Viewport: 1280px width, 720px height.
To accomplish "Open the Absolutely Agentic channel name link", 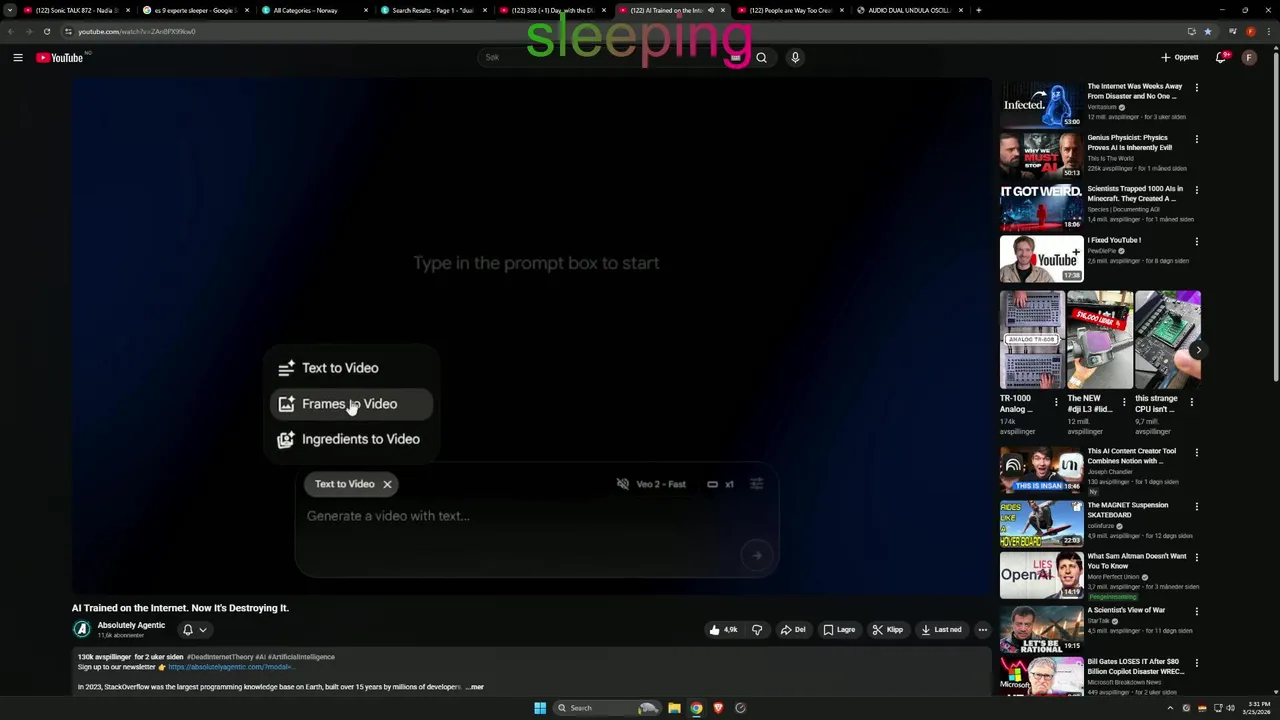I will pyautogui.click(x=131, y=625).
